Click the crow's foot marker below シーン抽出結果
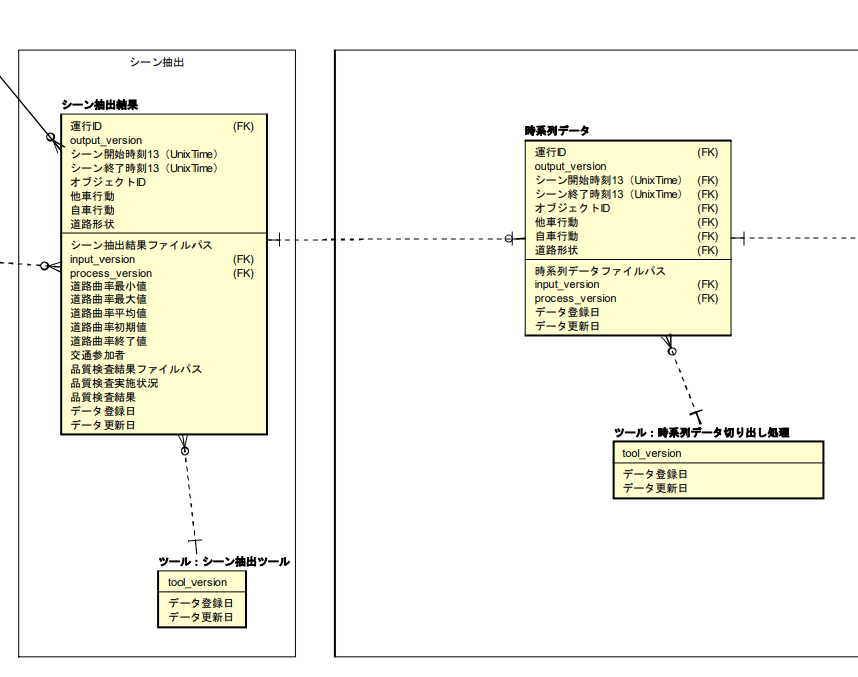This screenshot has width=858, height=677. [183, 444]
